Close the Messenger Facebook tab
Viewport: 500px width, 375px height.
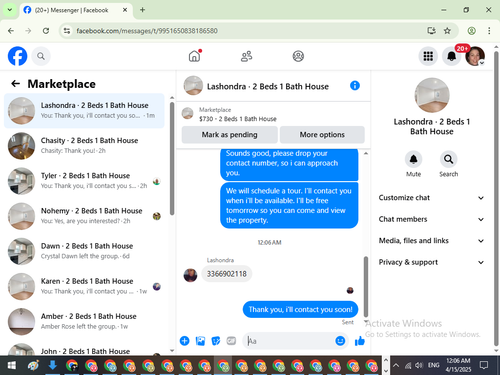point(125,10)
